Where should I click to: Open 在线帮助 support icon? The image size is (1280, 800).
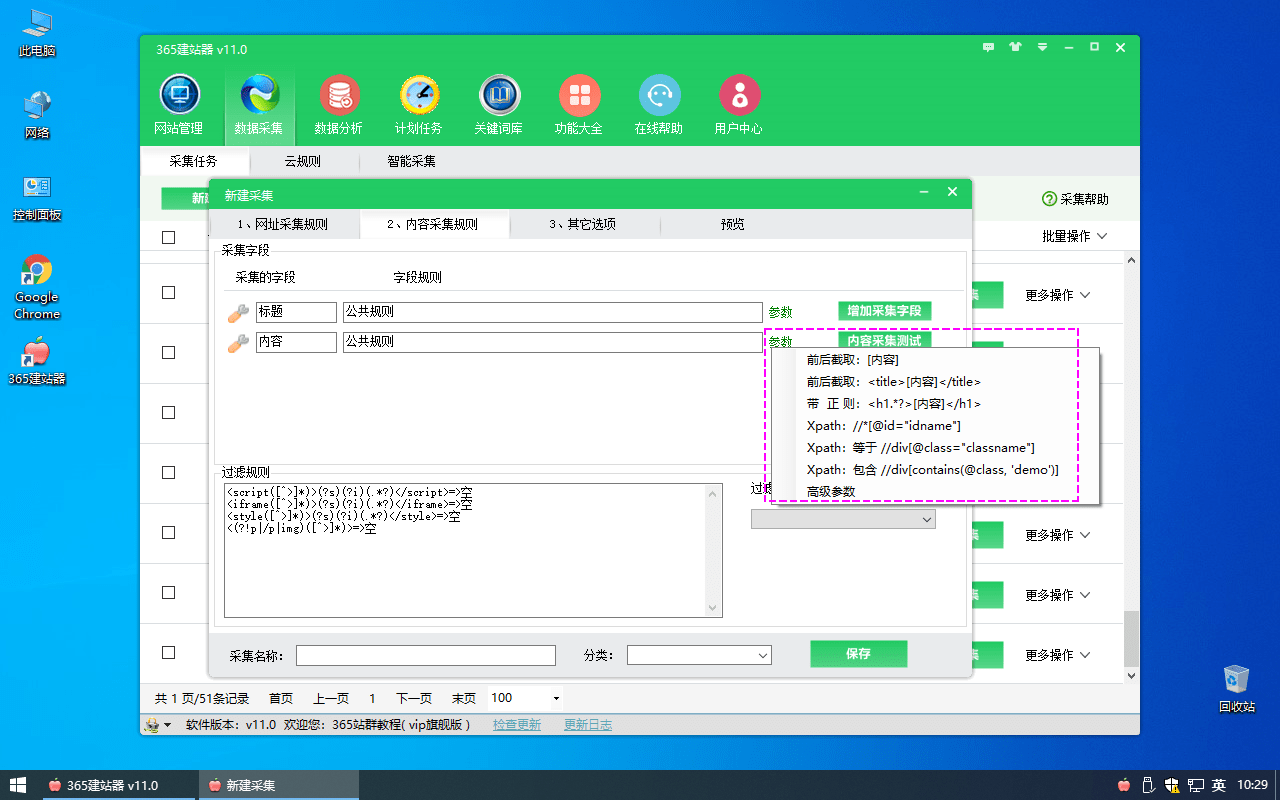[x=659, y=105]
